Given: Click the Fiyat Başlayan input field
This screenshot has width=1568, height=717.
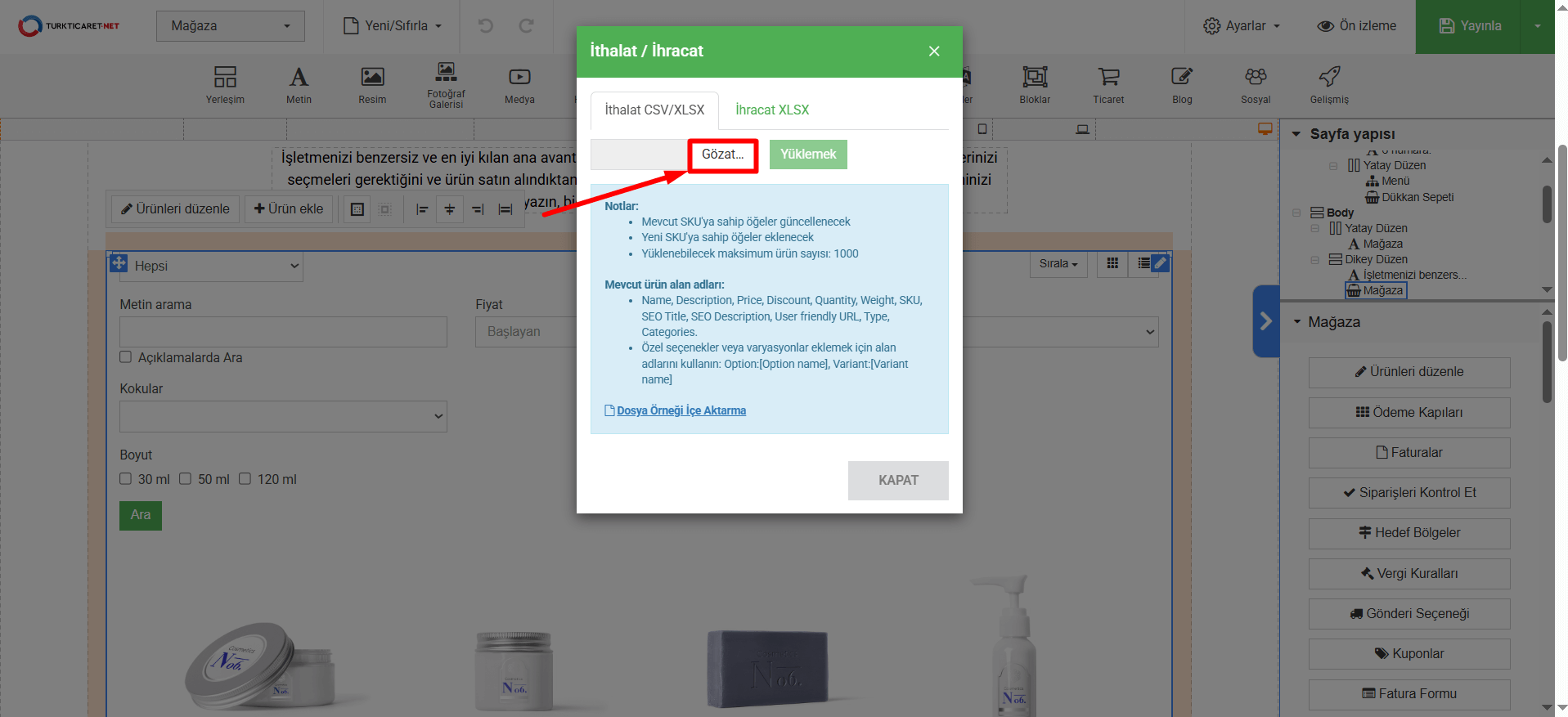Looking at the screenshot, I should [526, 332].
